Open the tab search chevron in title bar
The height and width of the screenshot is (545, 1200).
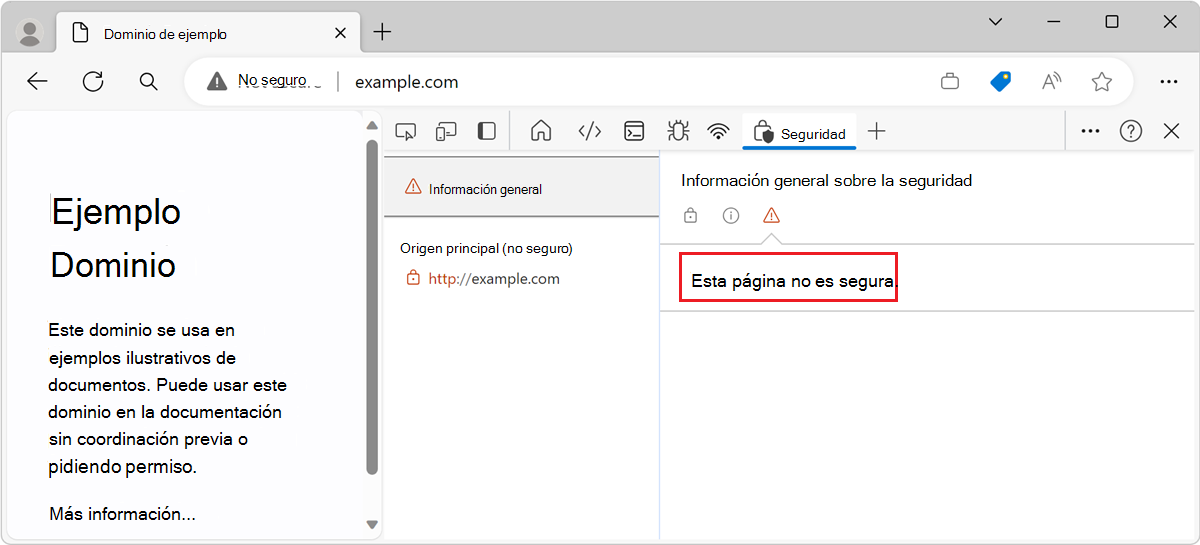[x=995, y=22]
